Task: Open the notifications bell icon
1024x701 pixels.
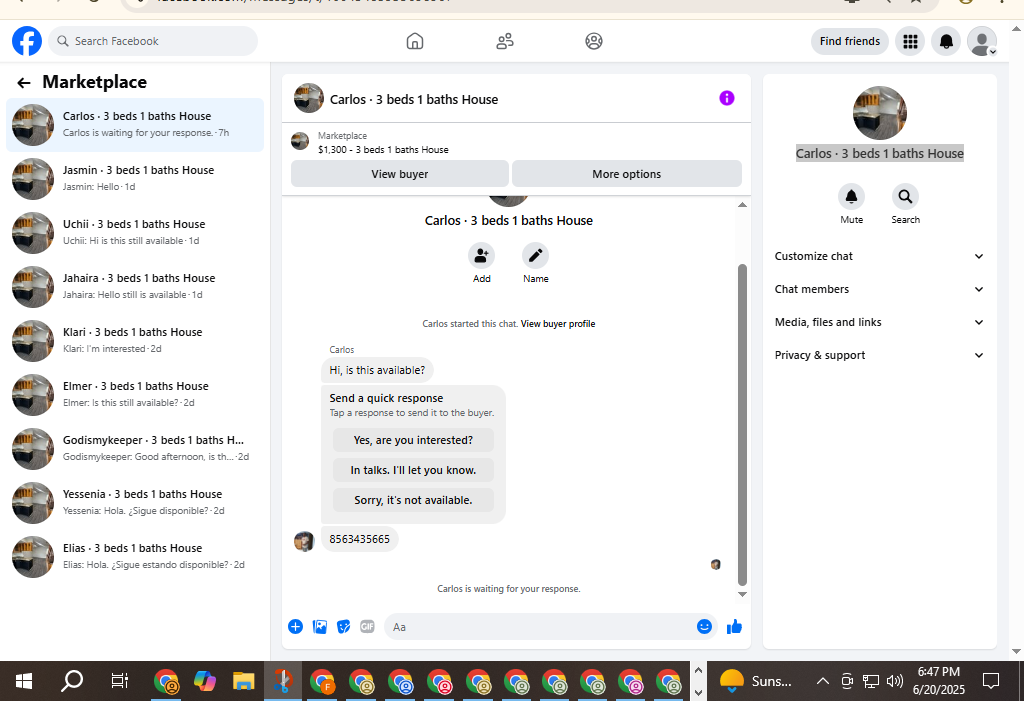Action: coord(946,41)
